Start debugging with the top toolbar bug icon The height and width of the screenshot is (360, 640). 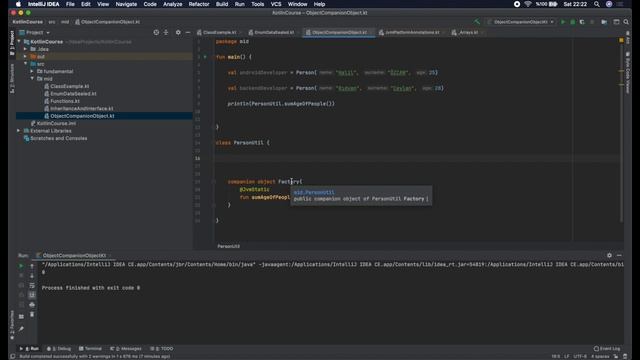click(x=573, y=22)
